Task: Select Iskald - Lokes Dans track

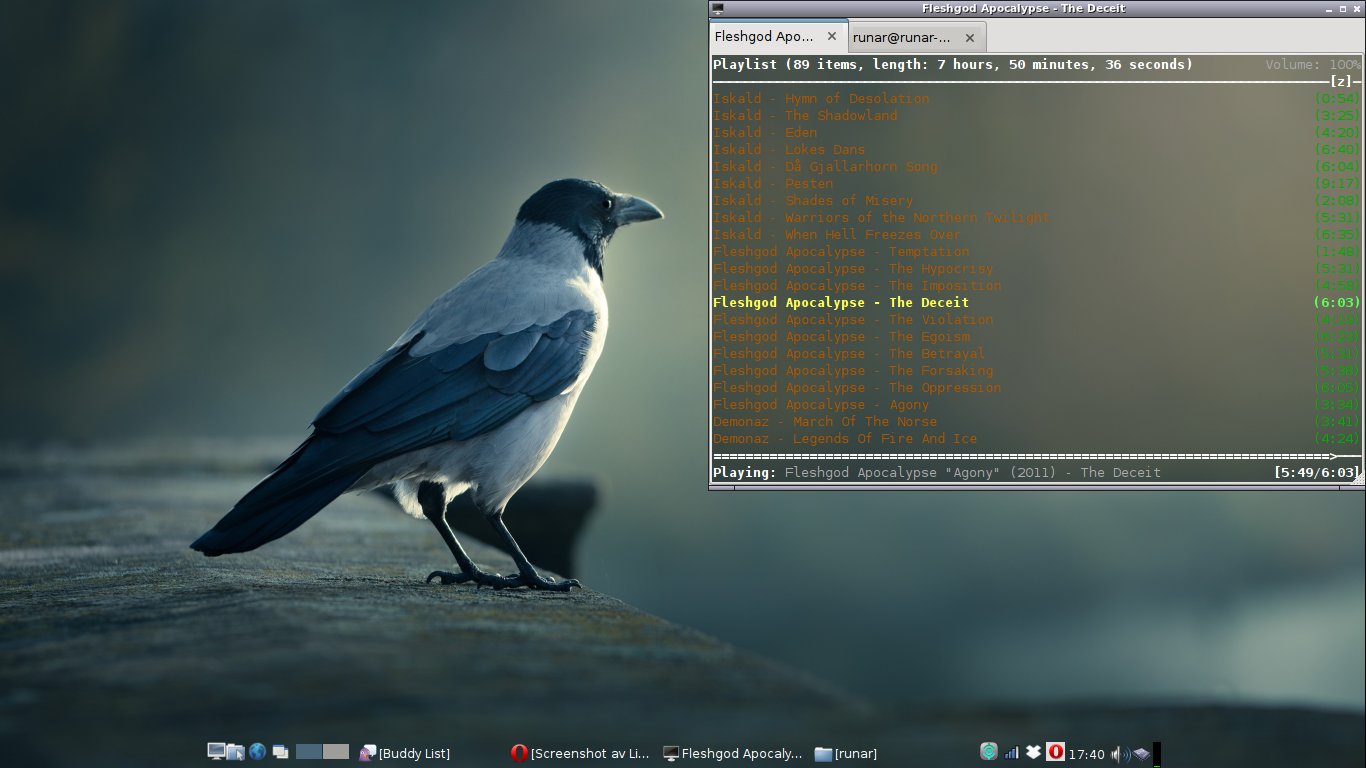Action: (789, 149)
